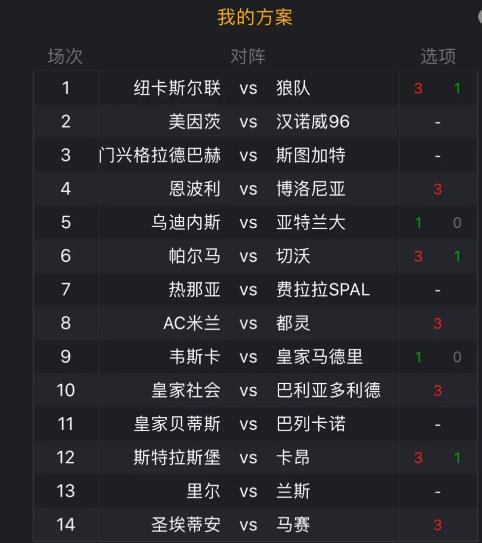Select option 3 for 皇家社会 match
Screen dimensions: 482x543
click(438, 391)
